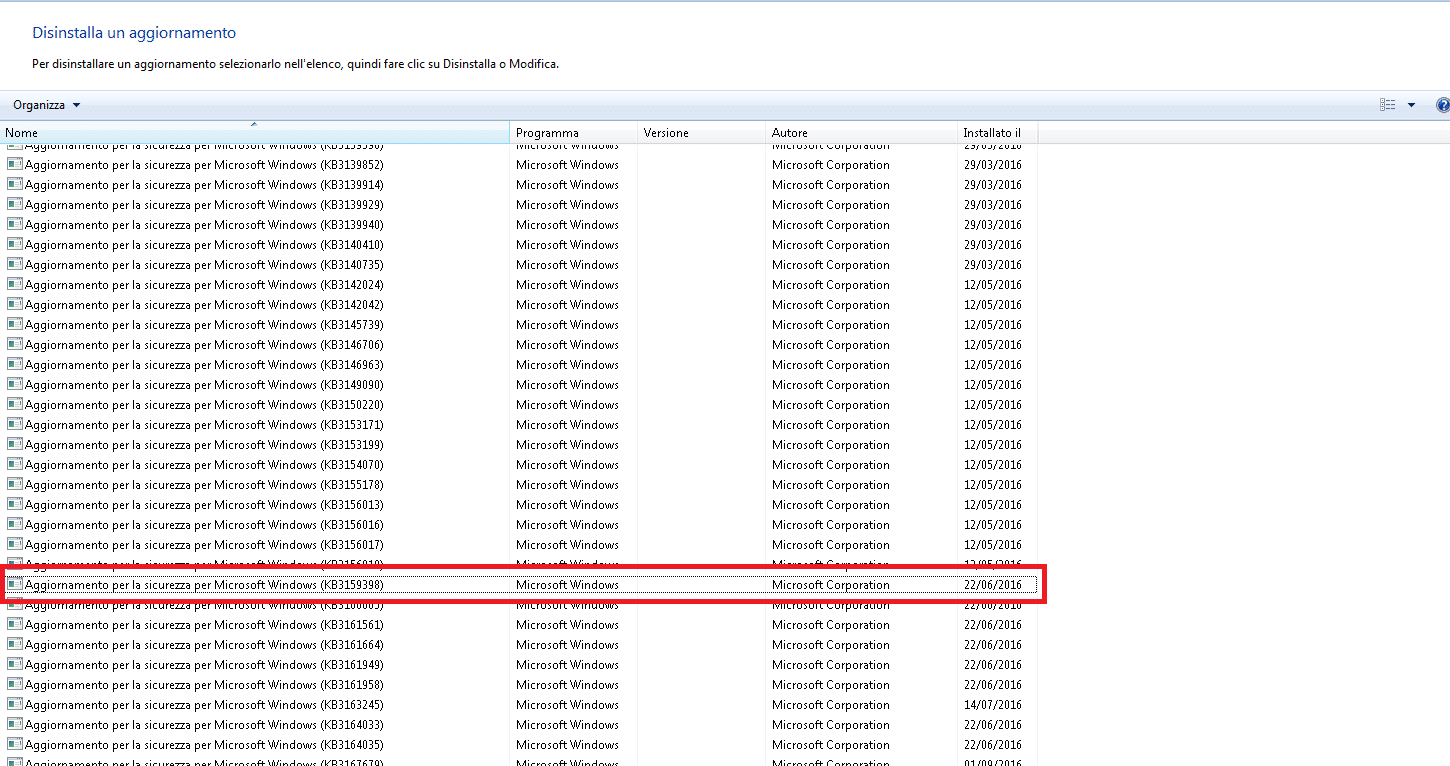The image size is (1450, 766).
Task: Click Microsoft Corporation in KB3164035 row
Action: click(830, 745)
